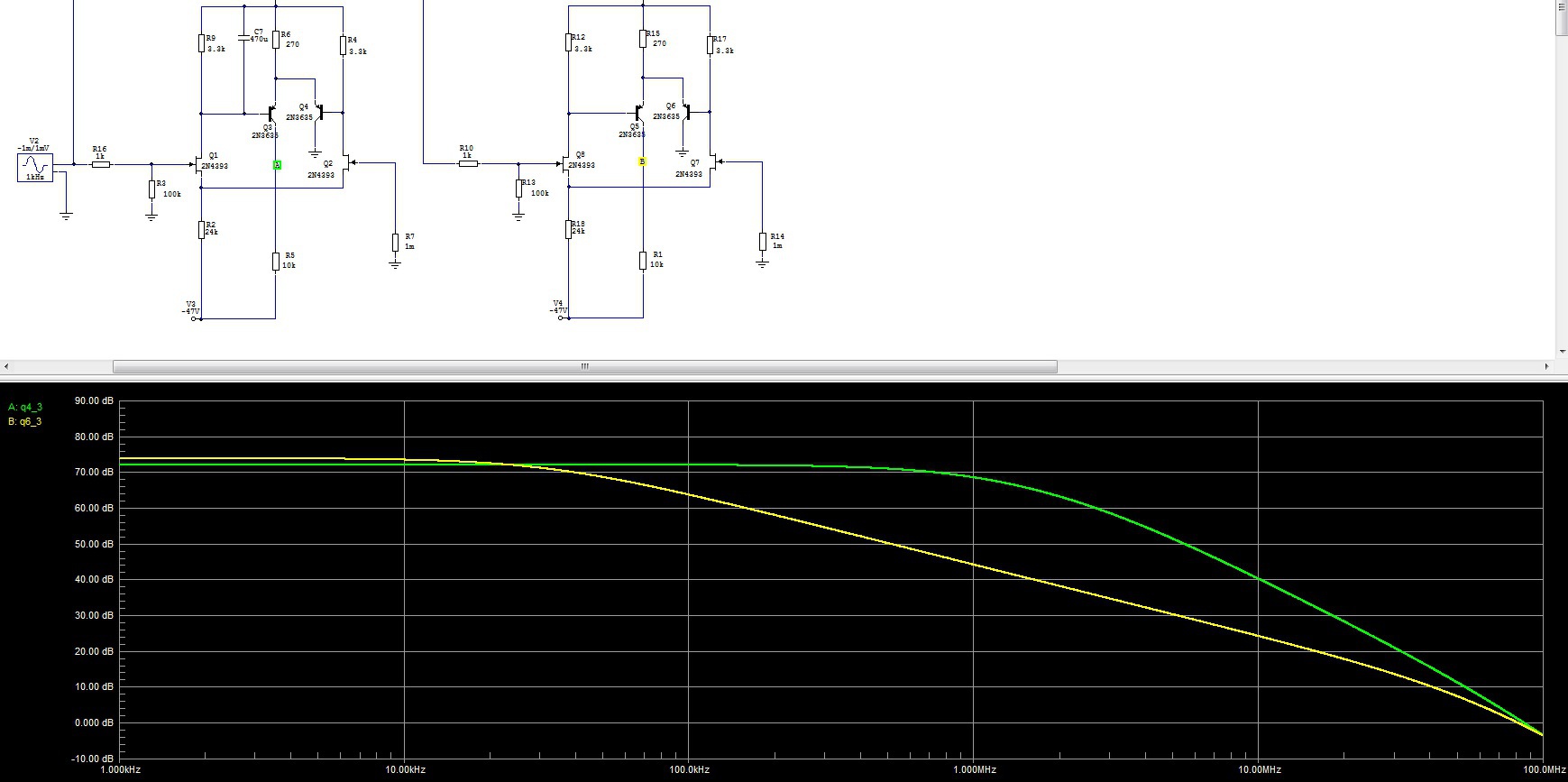Select resistor R17 (3.3k) symbol
The image size is (1568, 782).
[711, 44]
